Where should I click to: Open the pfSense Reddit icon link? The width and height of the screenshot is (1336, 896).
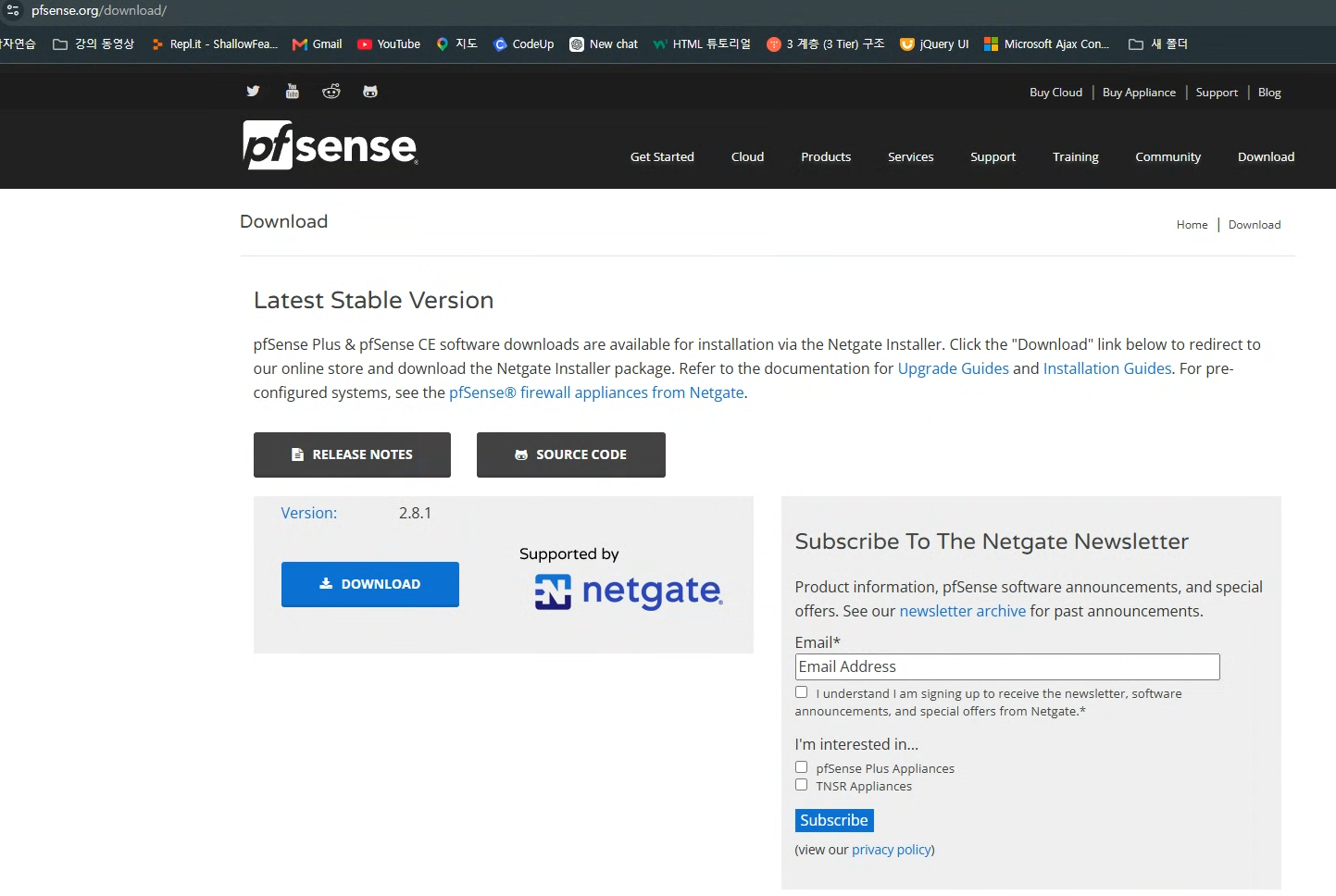click(x=331, y=91)
